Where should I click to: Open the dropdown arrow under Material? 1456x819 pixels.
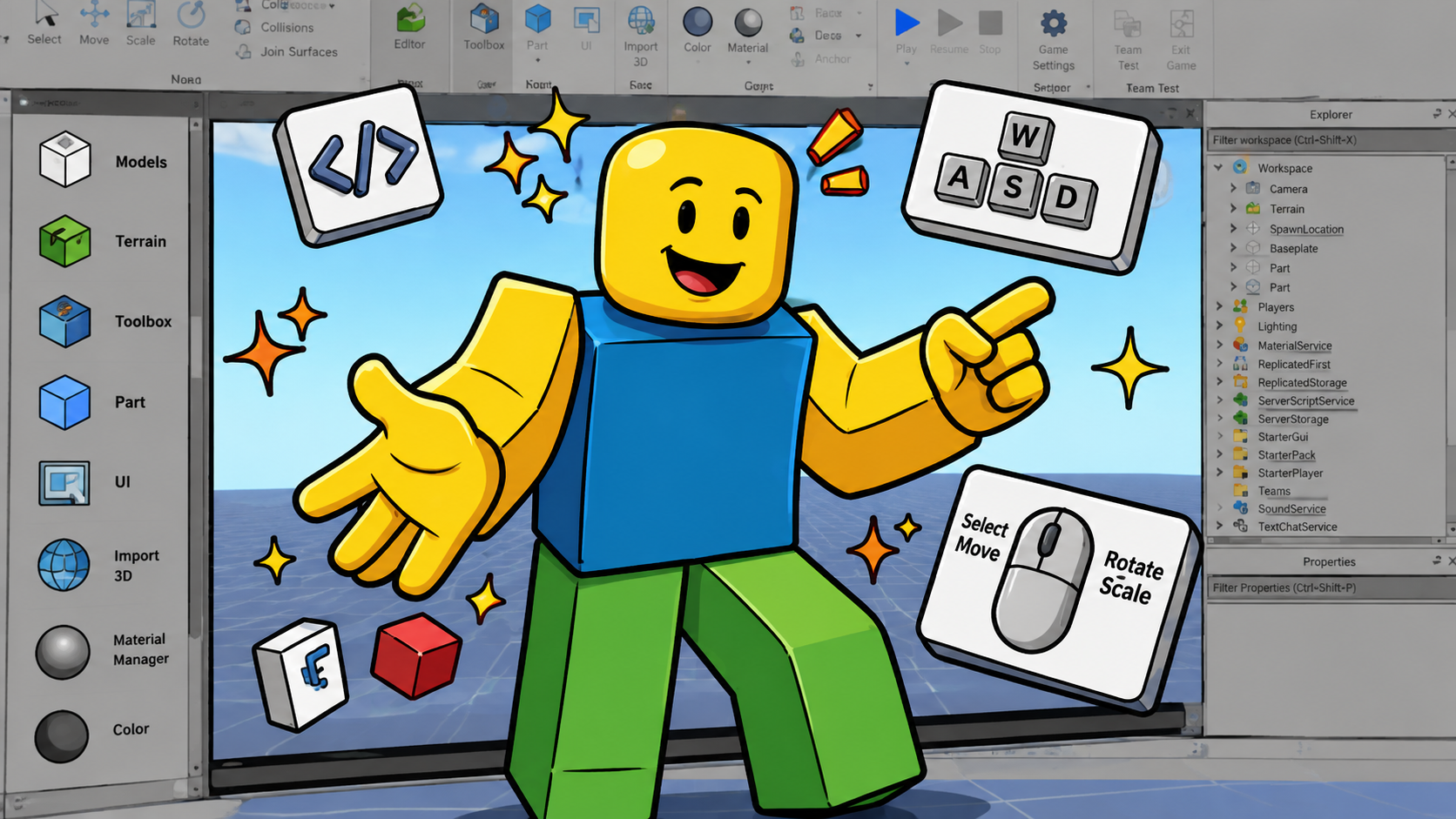[x=748, y=63]
